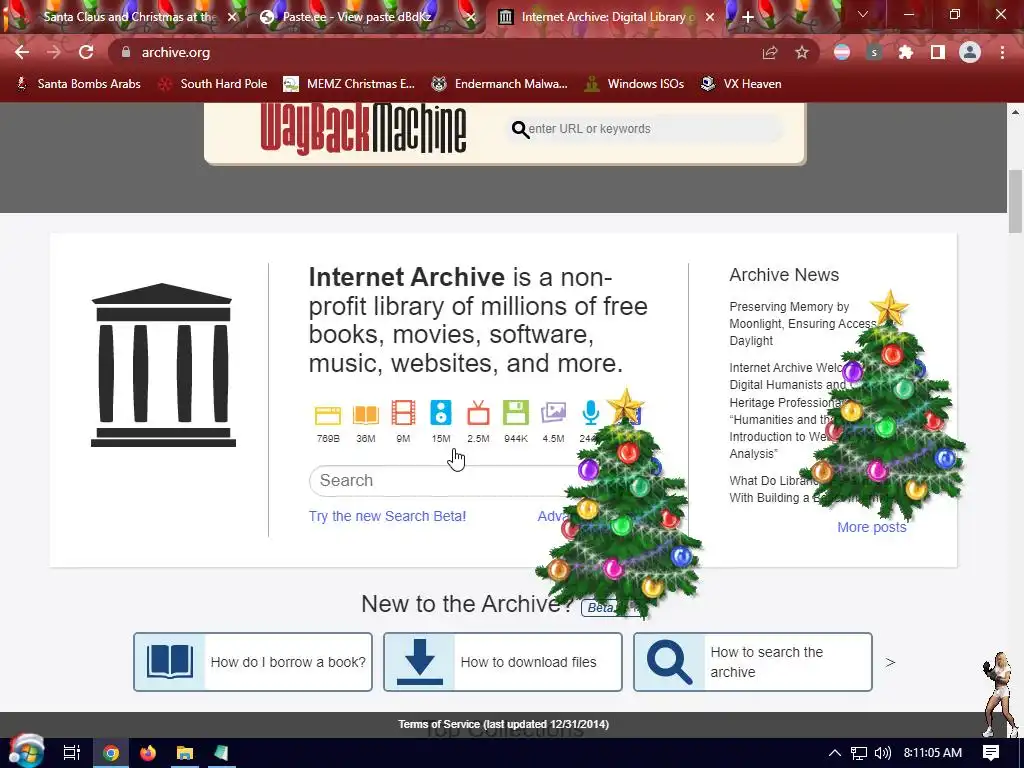Share this page icon in address bar

tap(770, 53)
